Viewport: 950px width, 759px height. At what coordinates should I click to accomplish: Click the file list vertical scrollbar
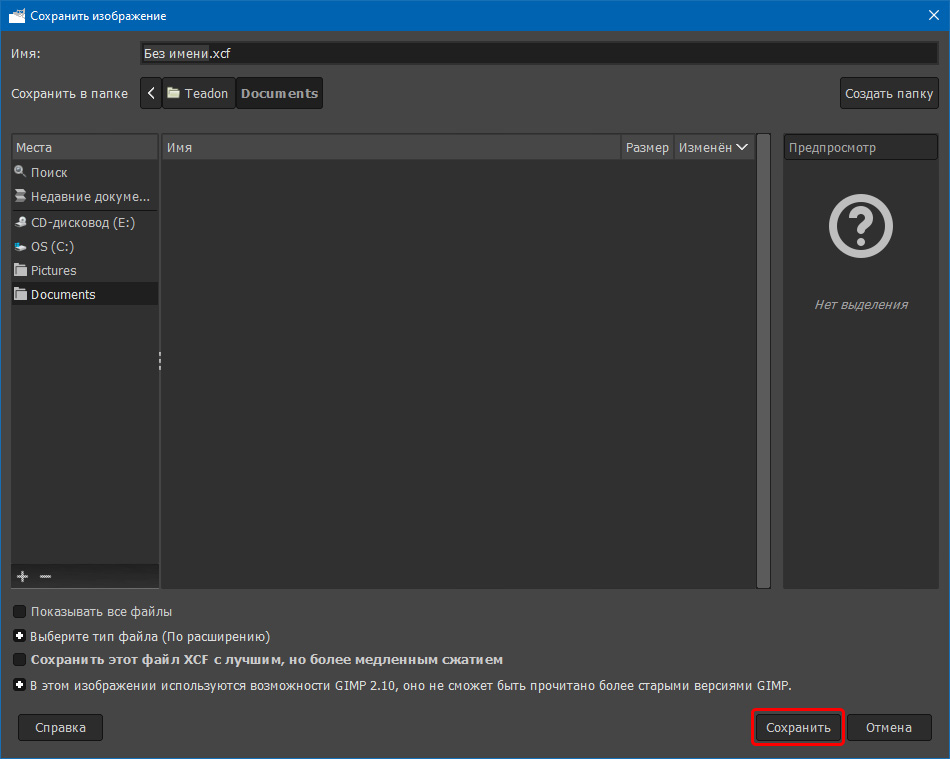(764, 360)
